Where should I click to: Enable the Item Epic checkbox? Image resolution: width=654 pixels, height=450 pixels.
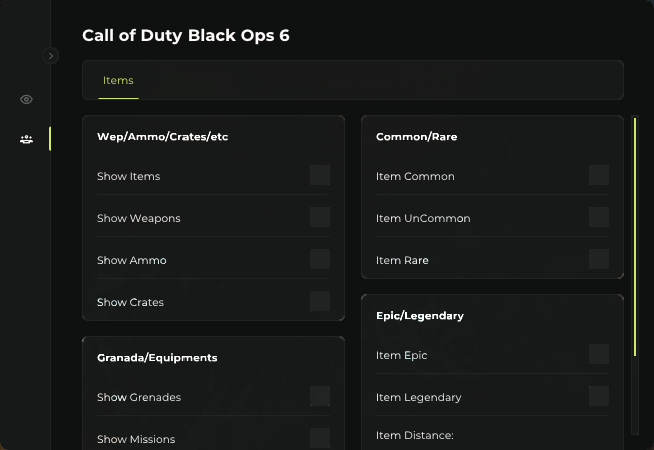tap(599, 354)
